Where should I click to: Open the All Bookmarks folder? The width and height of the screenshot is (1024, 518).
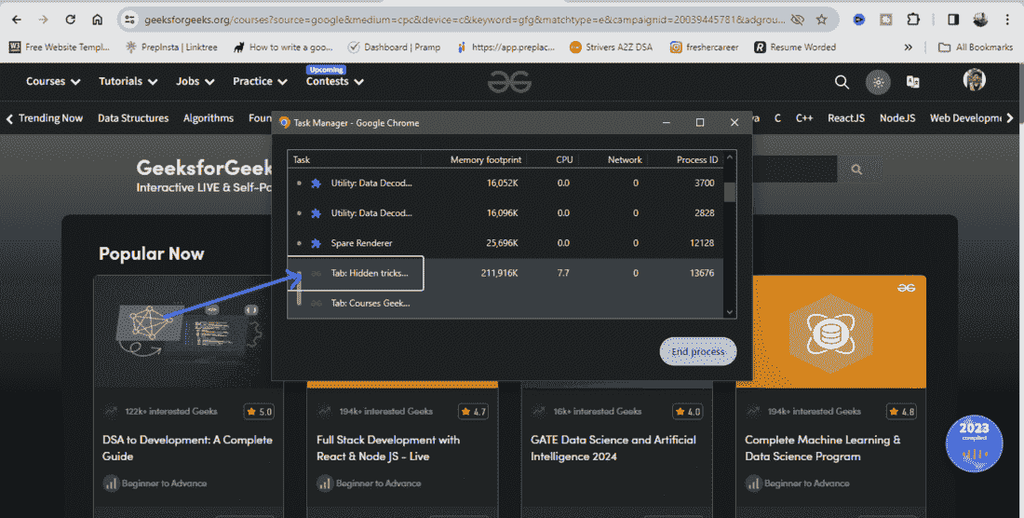point(975,47)
